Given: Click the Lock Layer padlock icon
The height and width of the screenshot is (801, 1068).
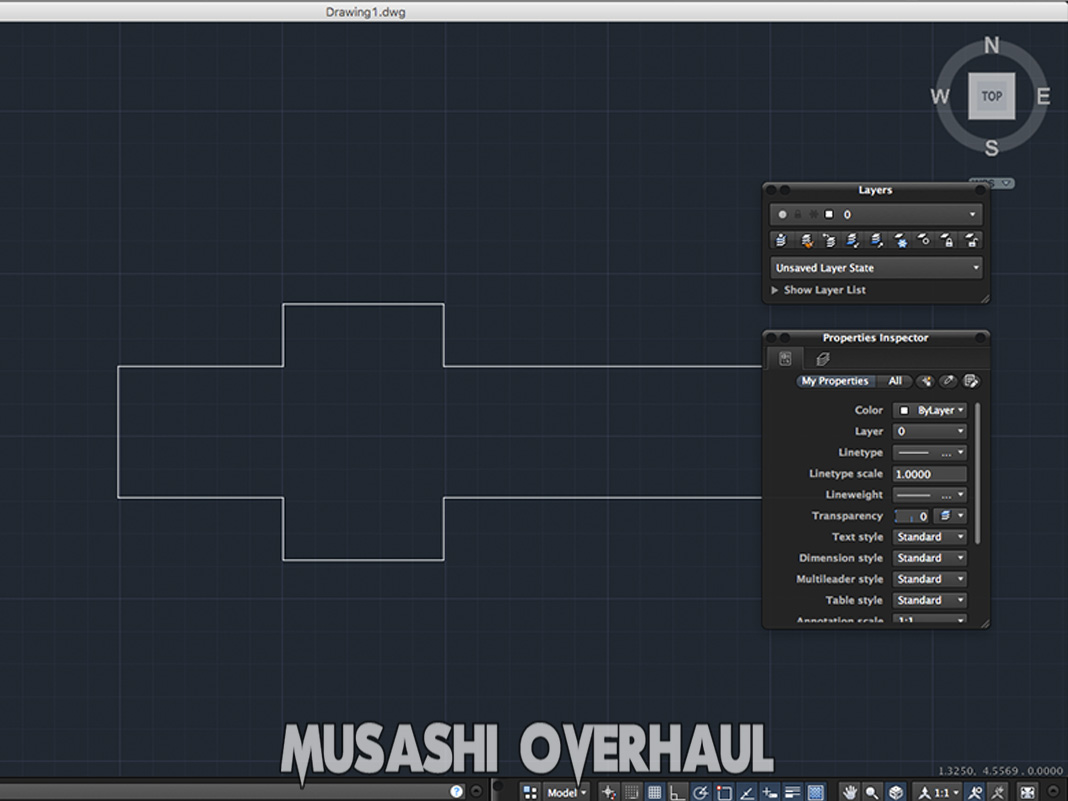Looking at the screenshot, I should 947,240.
